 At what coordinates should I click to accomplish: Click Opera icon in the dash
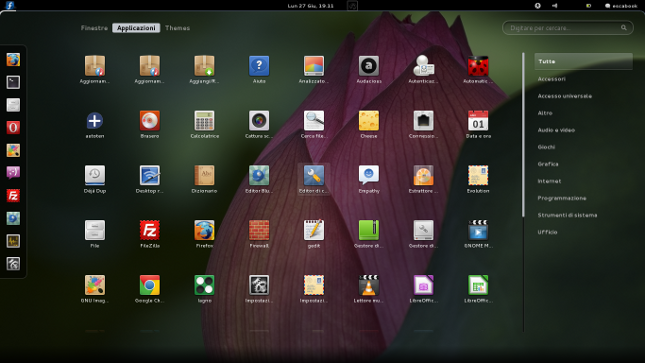[13, 128]
